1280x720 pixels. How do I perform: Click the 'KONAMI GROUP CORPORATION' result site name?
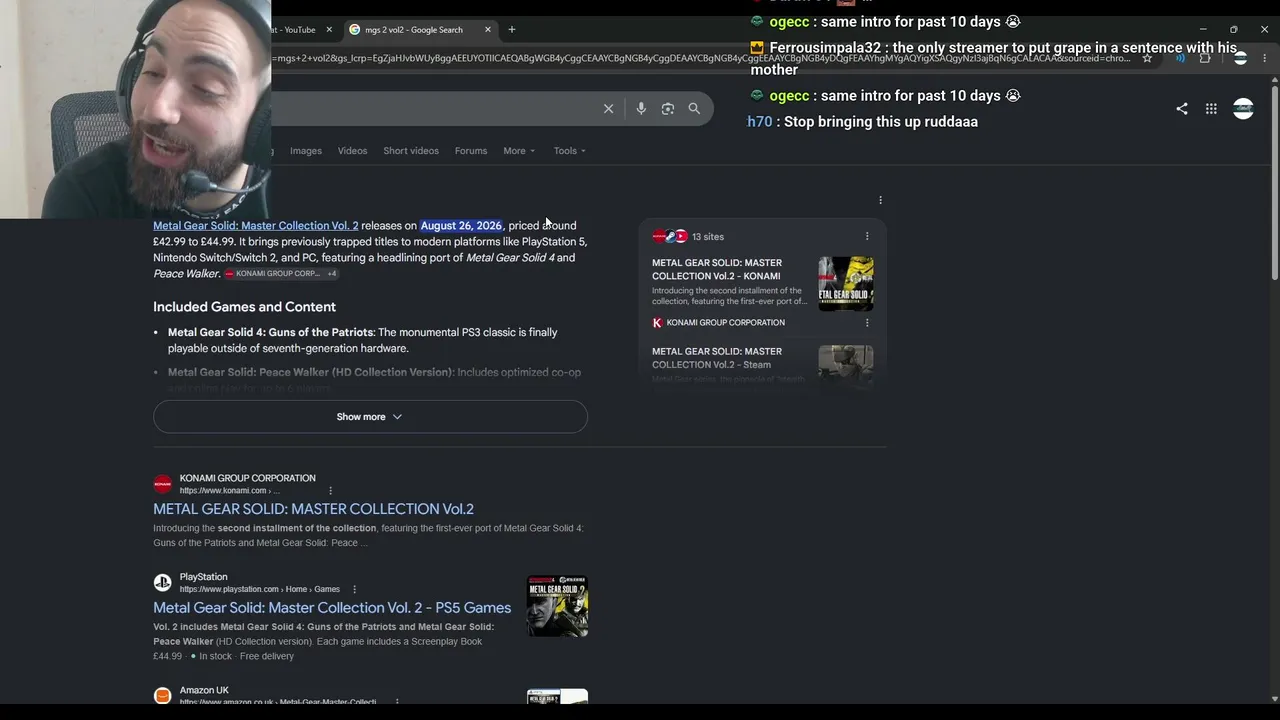coord(247,478)
